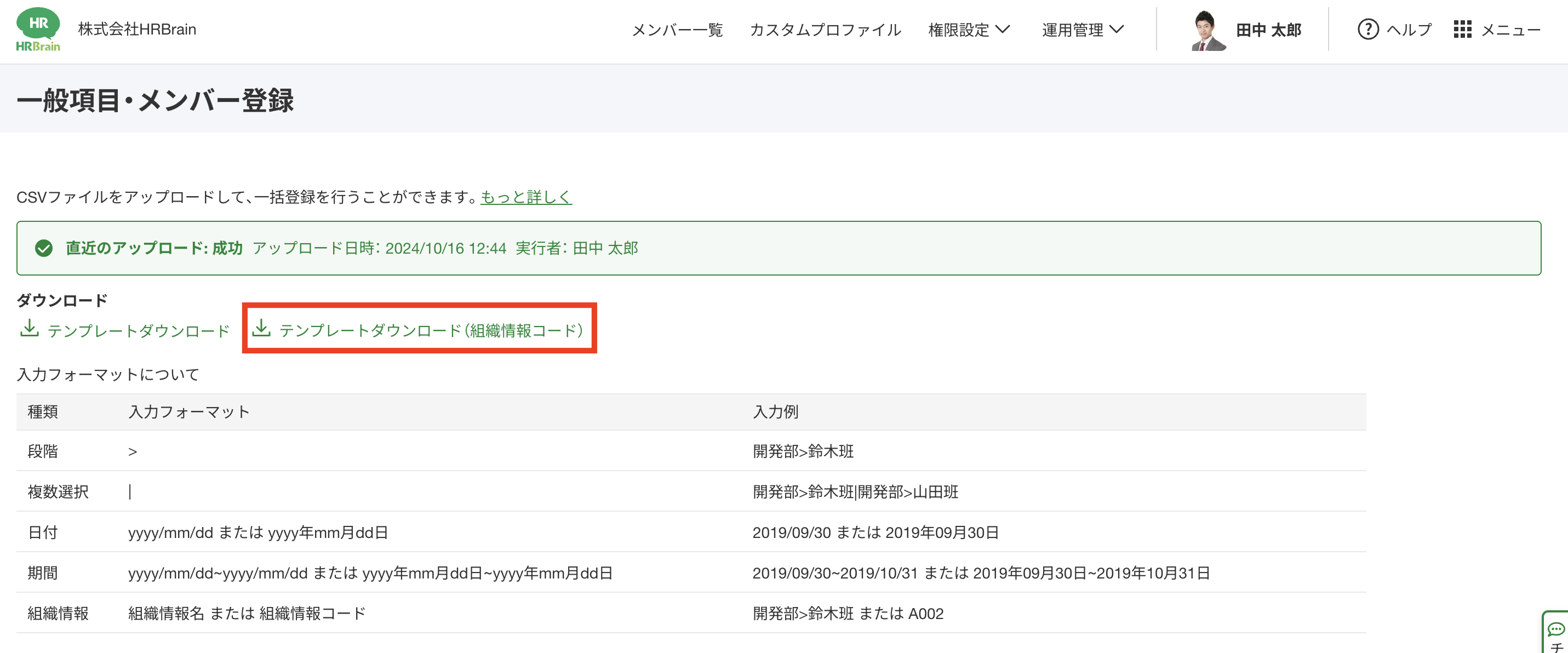Click the green success checkmark icon

pos(44,248)
